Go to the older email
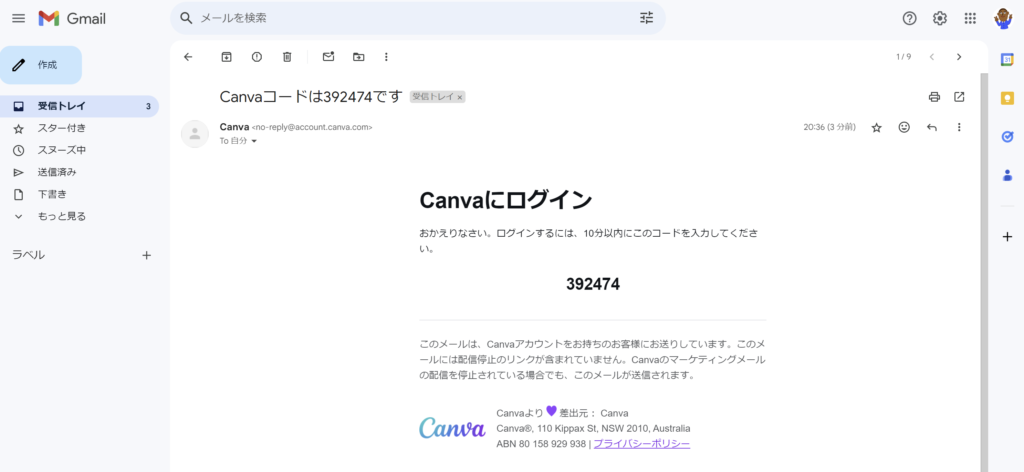This screenshot has height=472, width=1024. 959,57
